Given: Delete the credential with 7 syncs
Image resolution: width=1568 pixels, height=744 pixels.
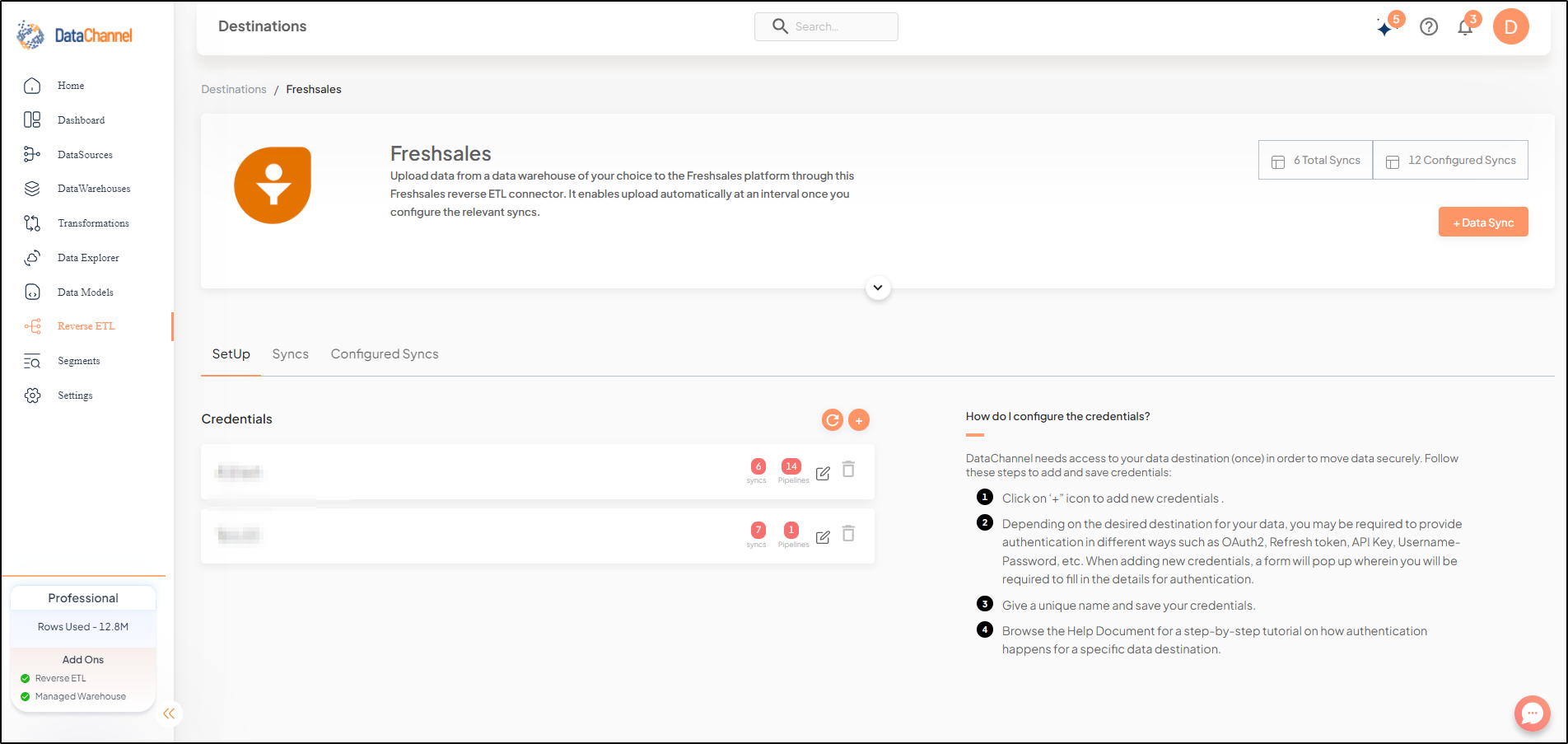Looking at the screenshot, I should click(x=848, y=534).
